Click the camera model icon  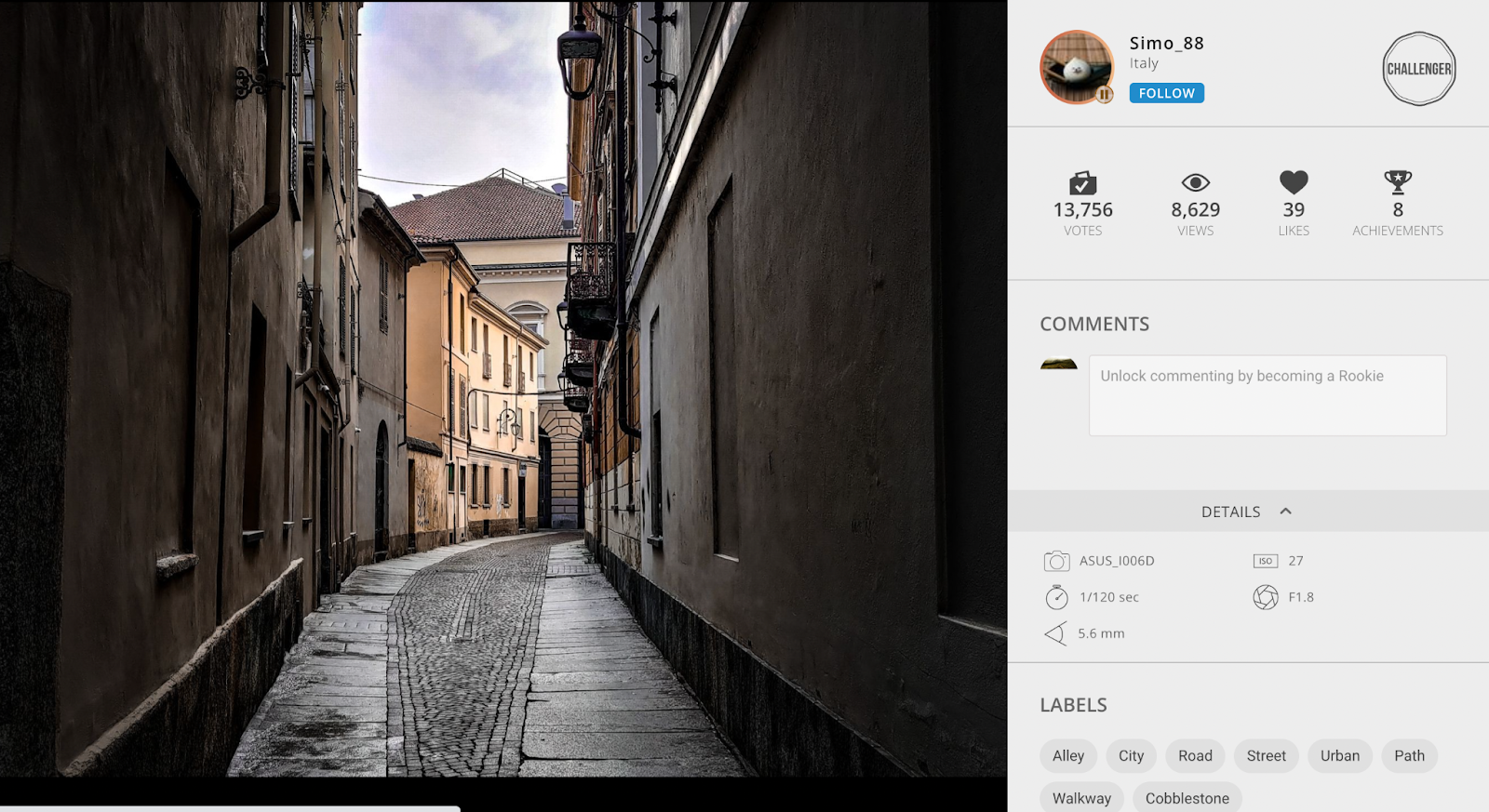pos(1056,561)
